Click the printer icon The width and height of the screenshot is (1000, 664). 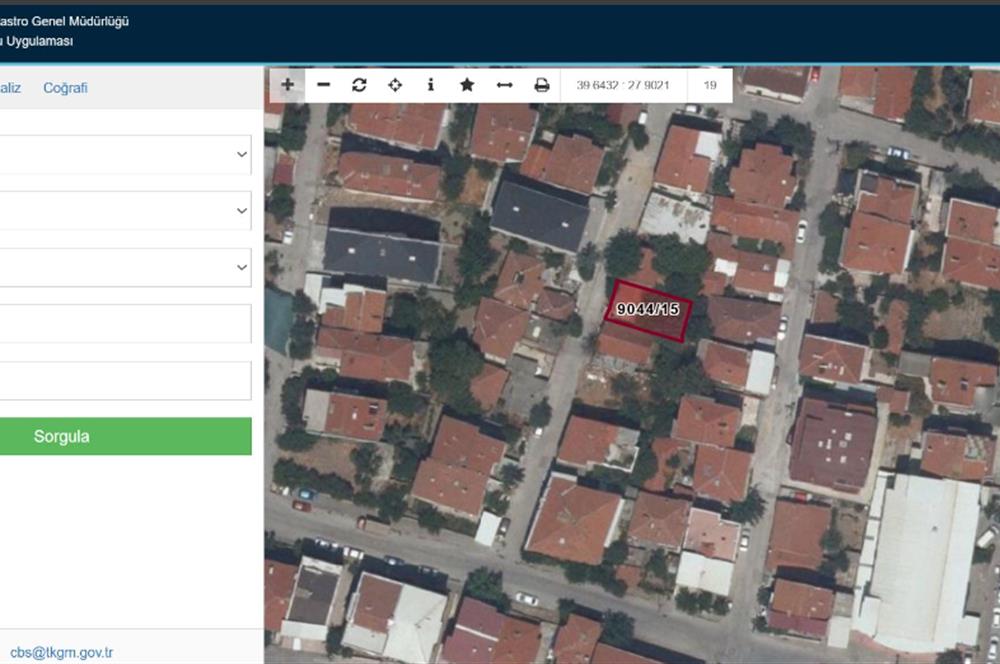point(542,85)
